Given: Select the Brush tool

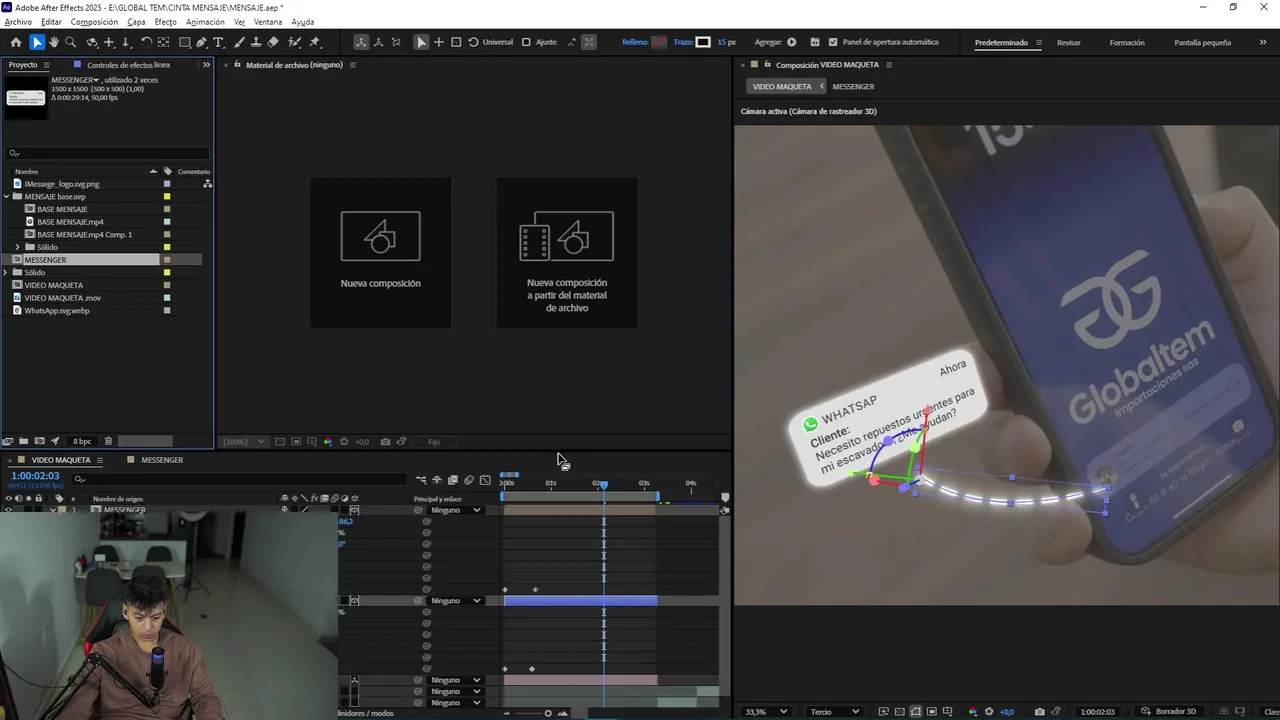Looking at the screenshot, I should [240, 42].
